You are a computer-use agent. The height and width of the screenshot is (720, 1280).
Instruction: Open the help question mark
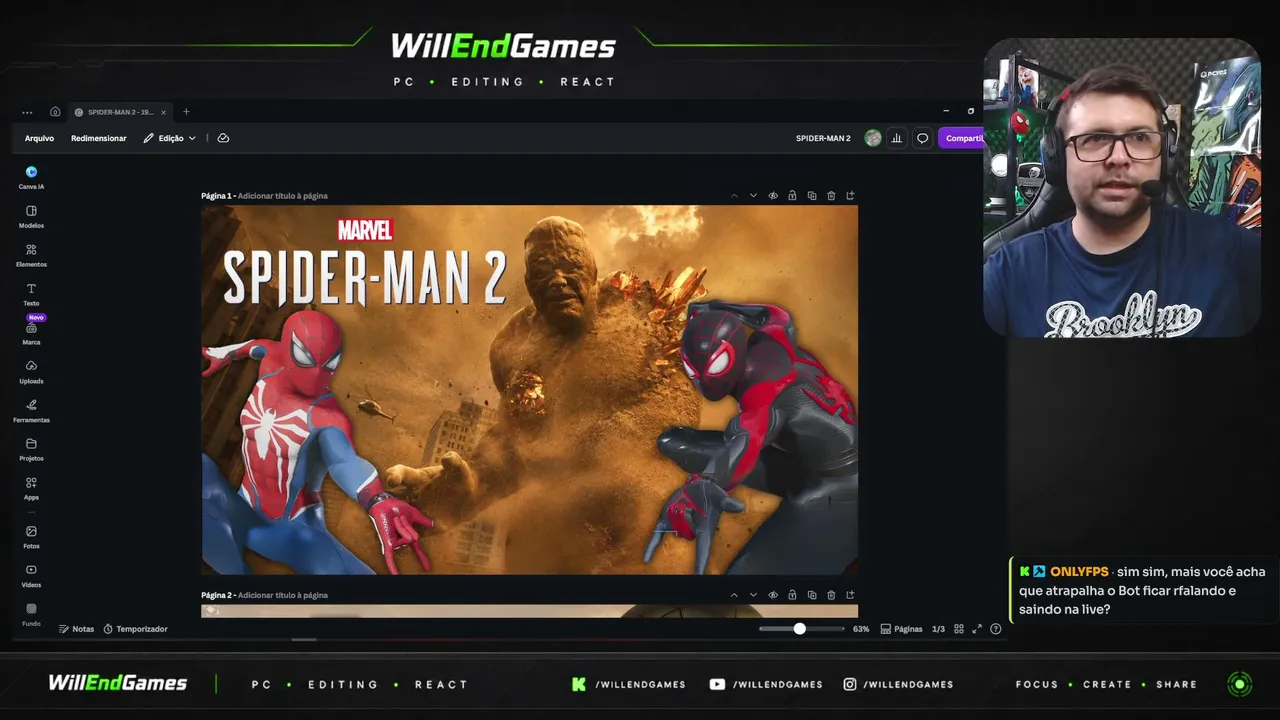pyautogui.click(x=995, y=629)
